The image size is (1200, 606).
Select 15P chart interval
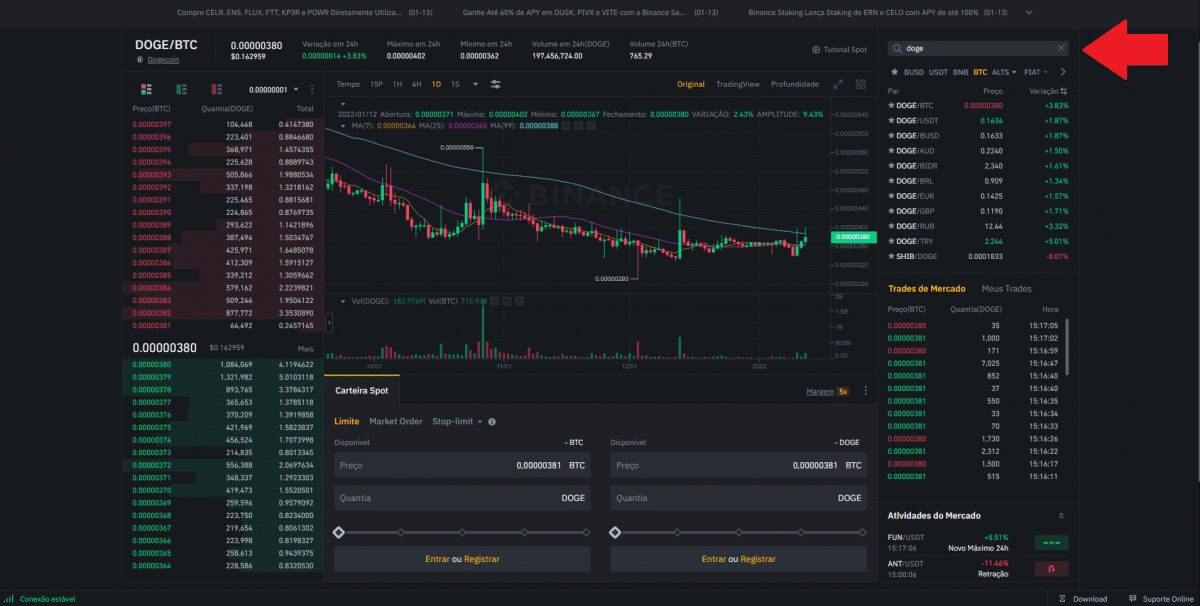click(x=376, y=85)
